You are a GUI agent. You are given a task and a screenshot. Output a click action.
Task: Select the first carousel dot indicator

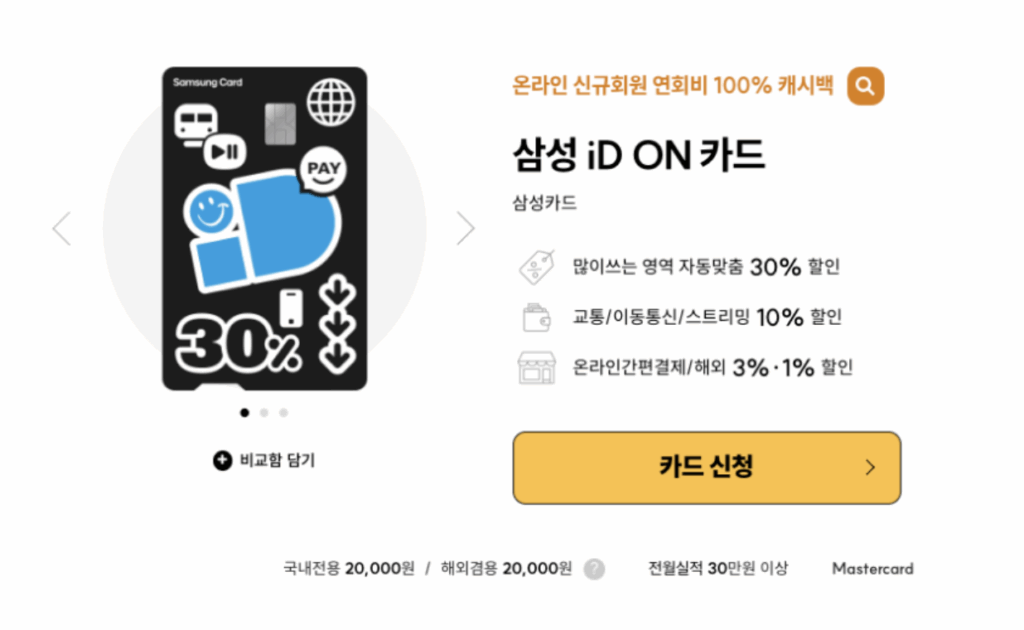tap(244, 413)
